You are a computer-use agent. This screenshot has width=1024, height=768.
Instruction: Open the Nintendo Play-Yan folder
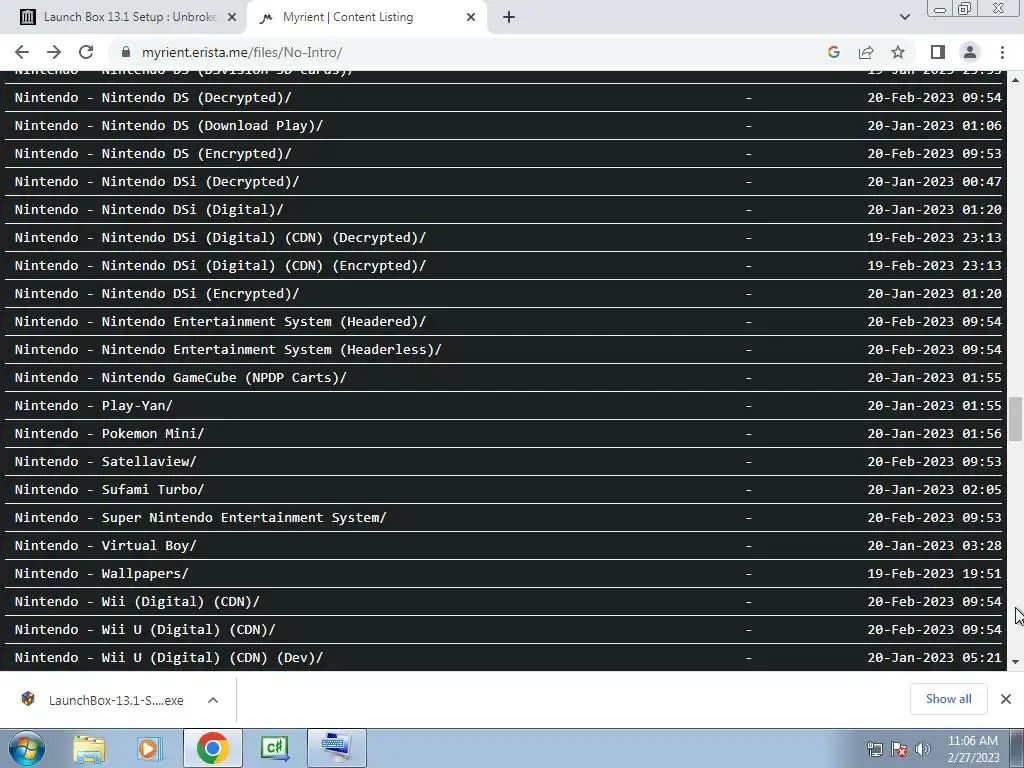click(93, 406)
